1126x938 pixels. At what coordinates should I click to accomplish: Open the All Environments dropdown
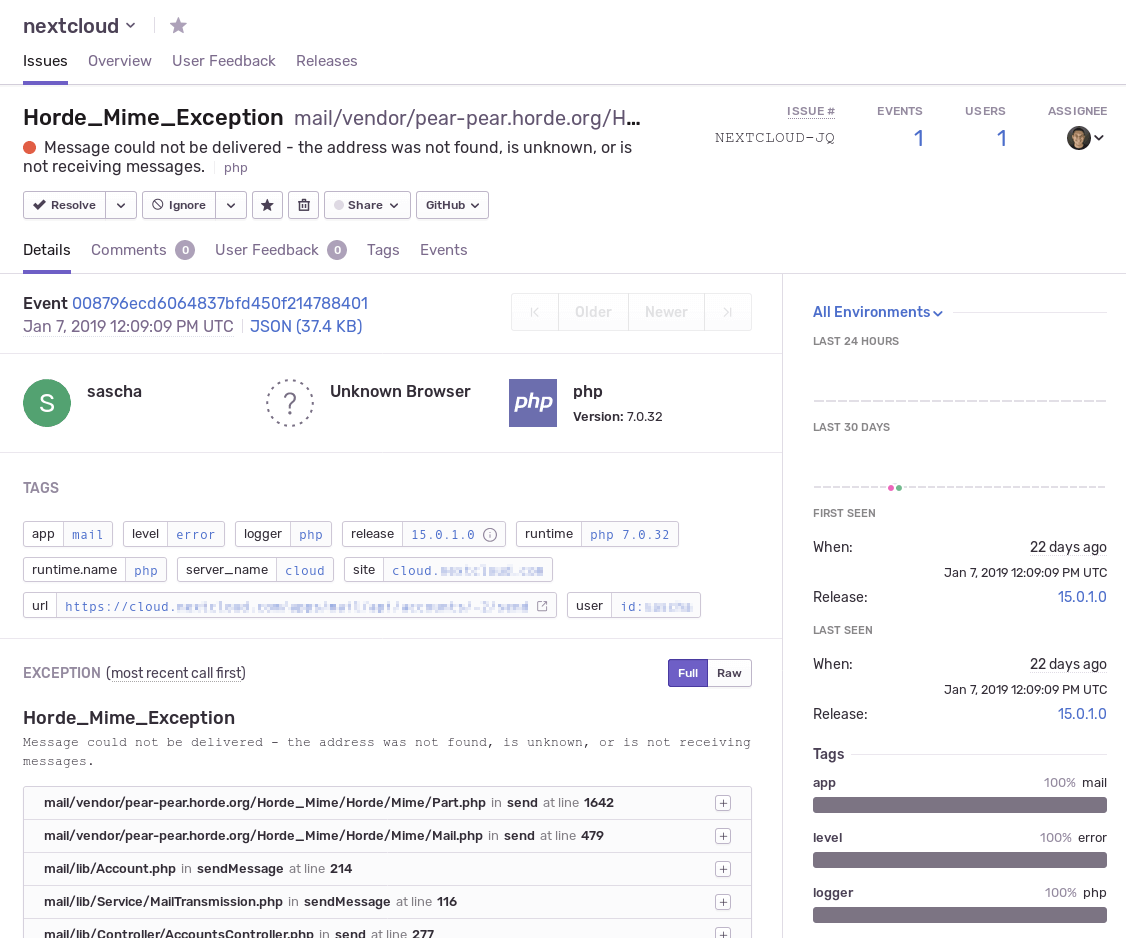coord(878,312)
